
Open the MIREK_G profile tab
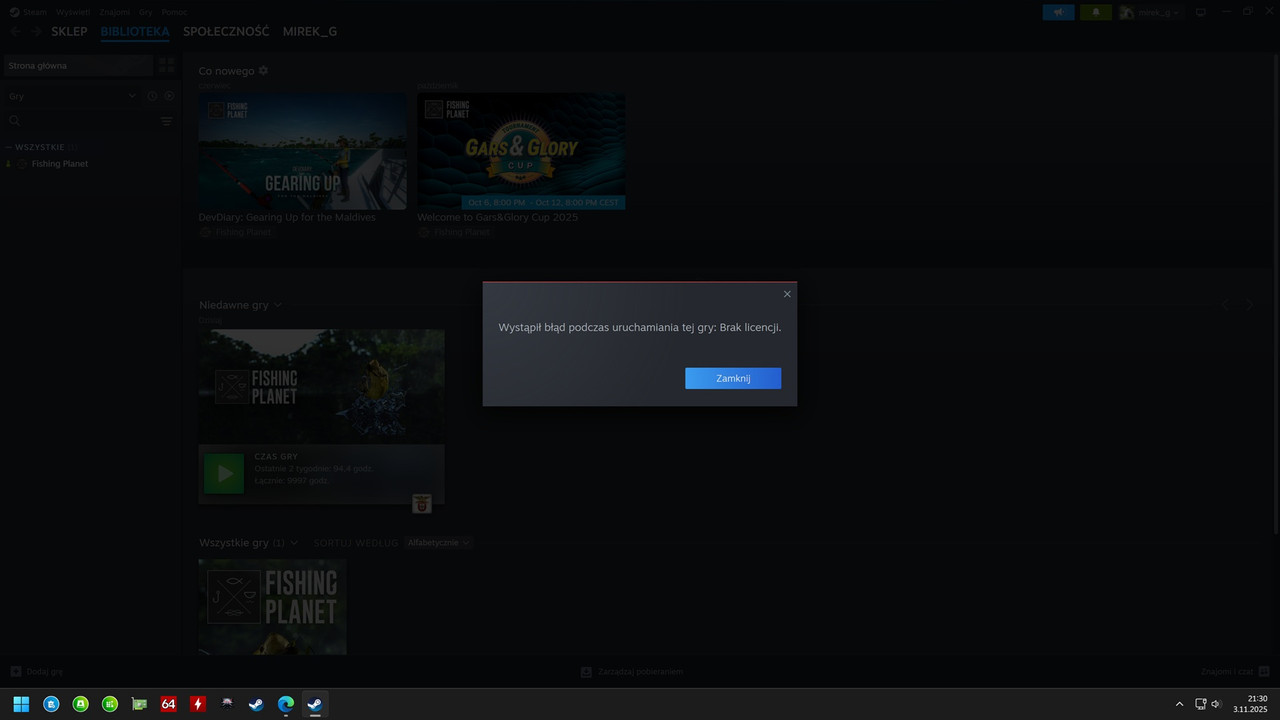[310, 32]
